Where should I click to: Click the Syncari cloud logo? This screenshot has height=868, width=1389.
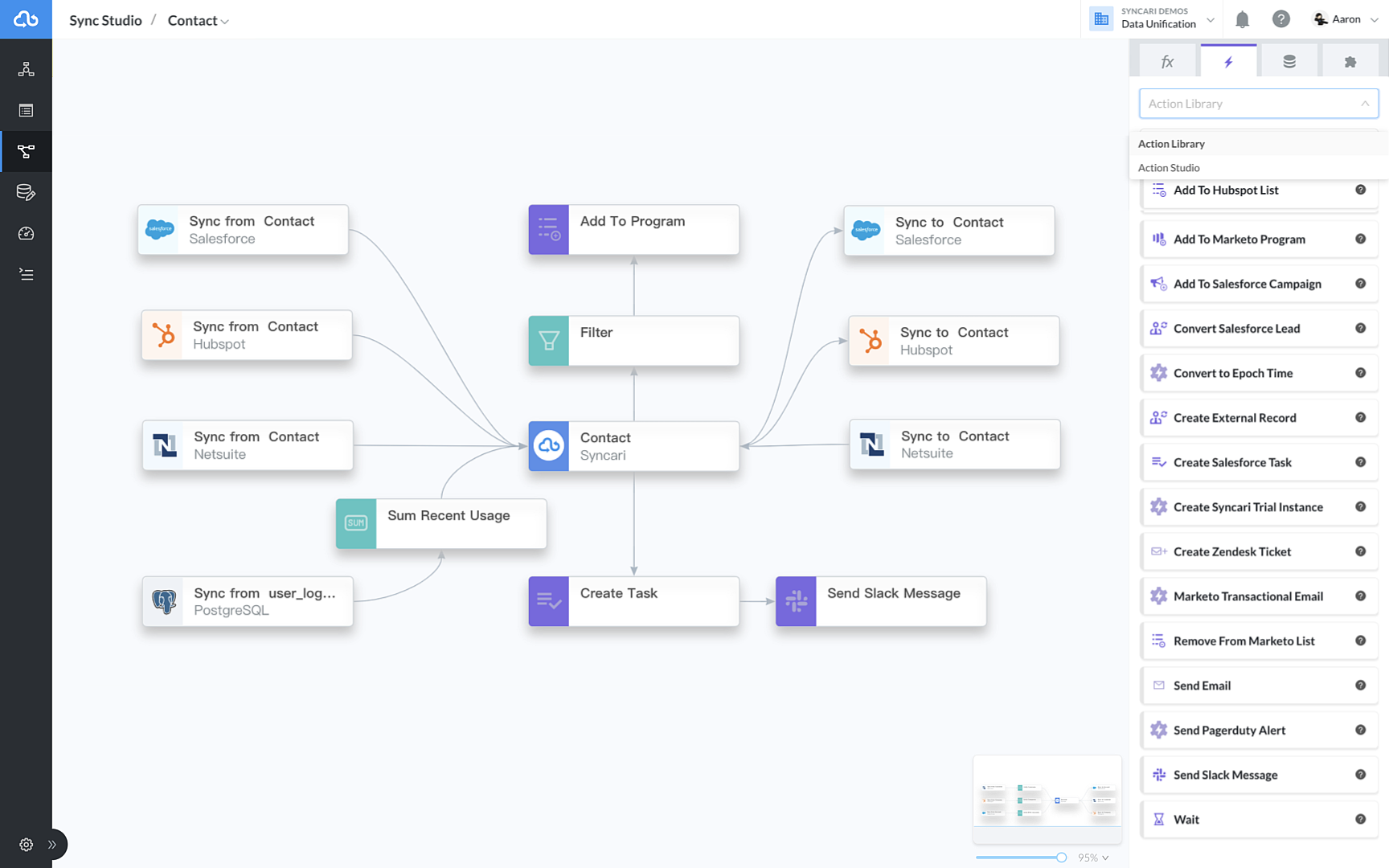[26, 19]
